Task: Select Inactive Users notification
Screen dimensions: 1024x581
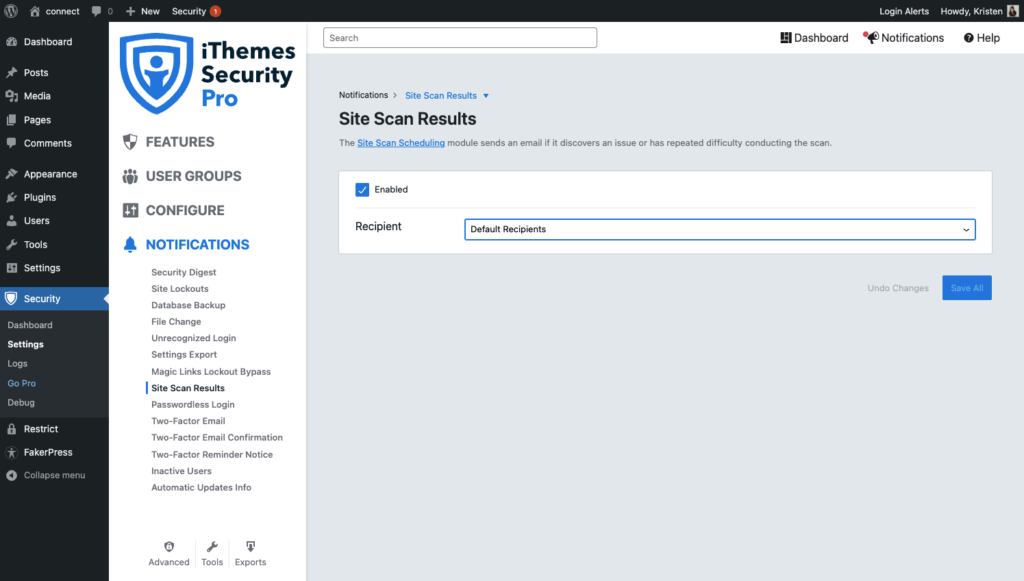Action: pyautogui.click(x=182, y=471)
